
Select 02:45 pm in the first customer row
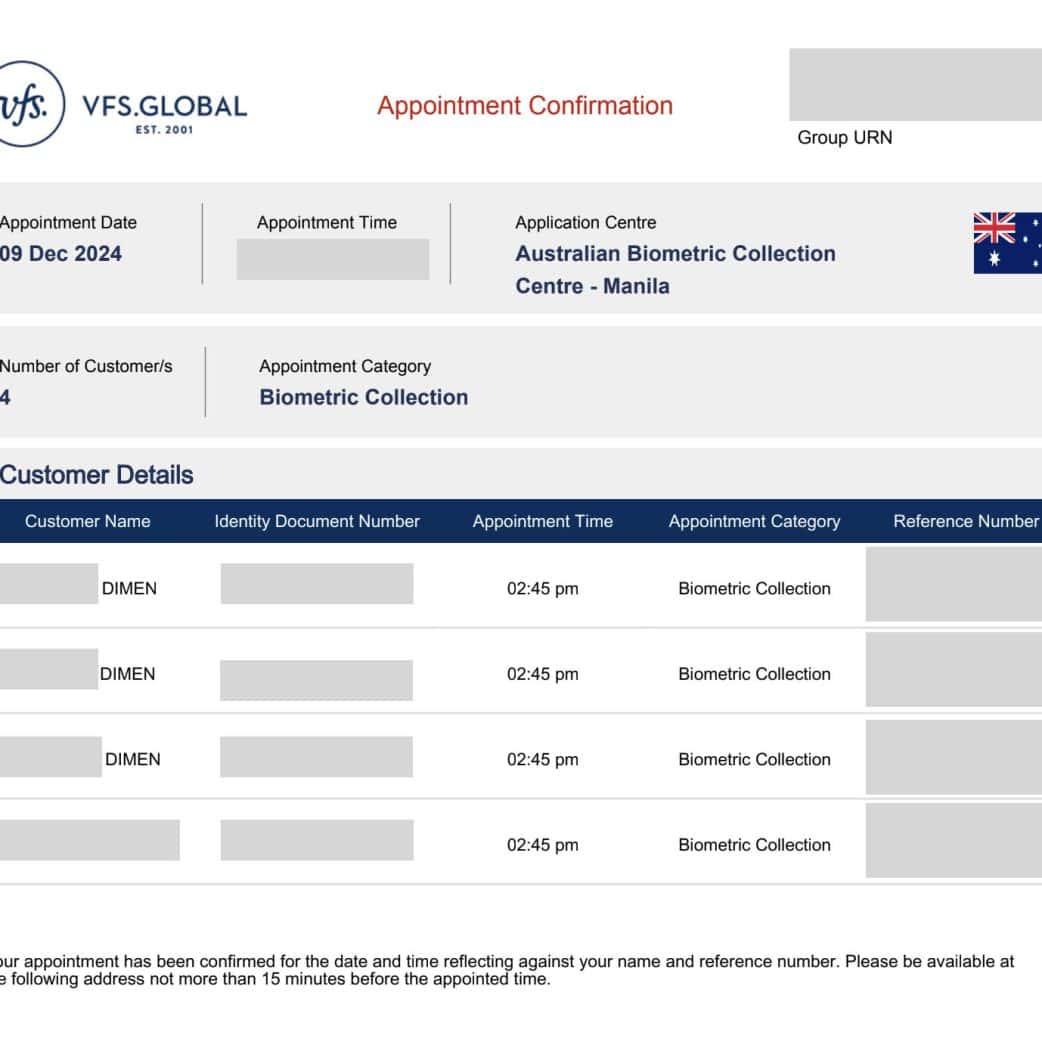tap(542, 589)
